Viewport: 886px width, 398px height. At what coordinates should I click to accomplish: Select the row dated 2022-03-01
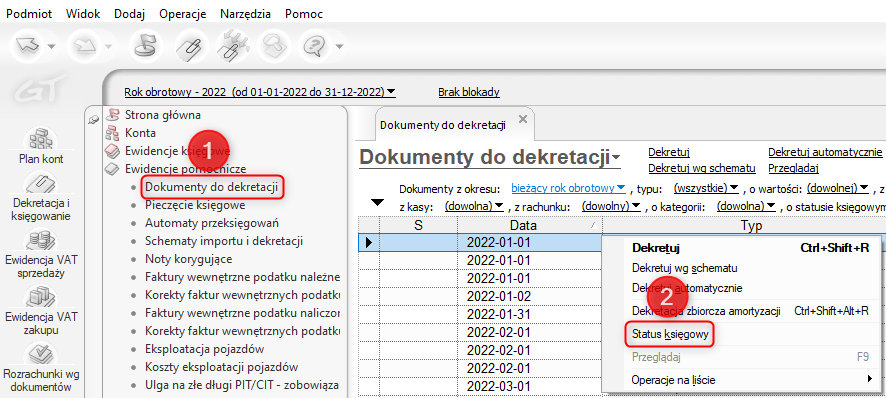(x=479, y=387)
